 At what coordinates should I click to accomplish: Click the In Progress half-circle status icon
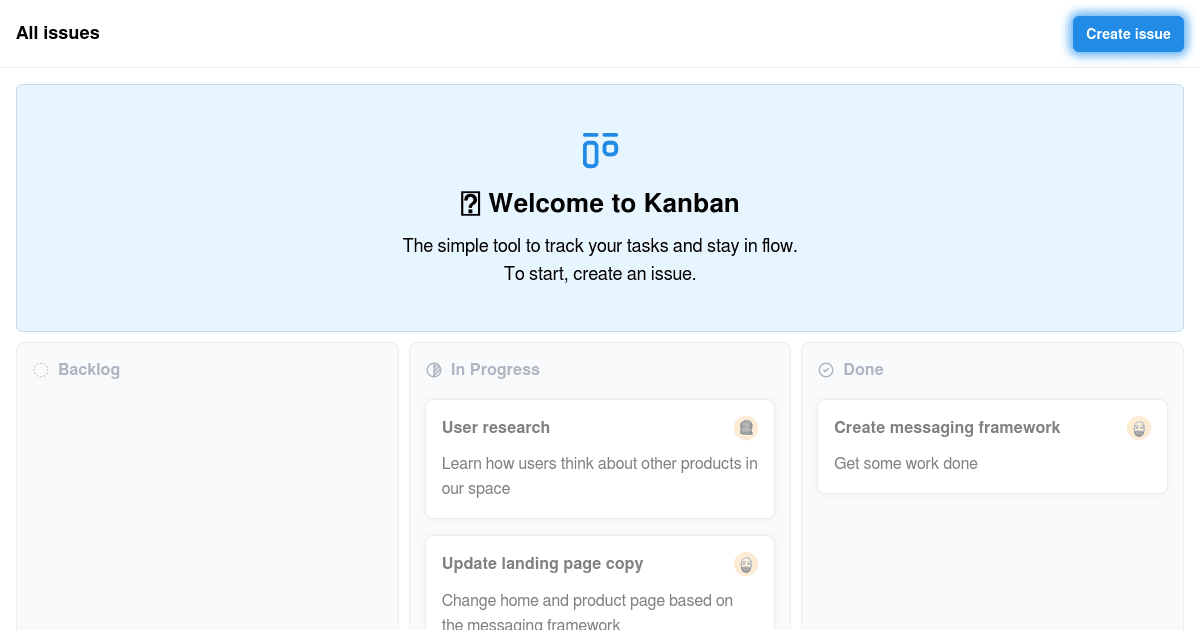point(434,370)
